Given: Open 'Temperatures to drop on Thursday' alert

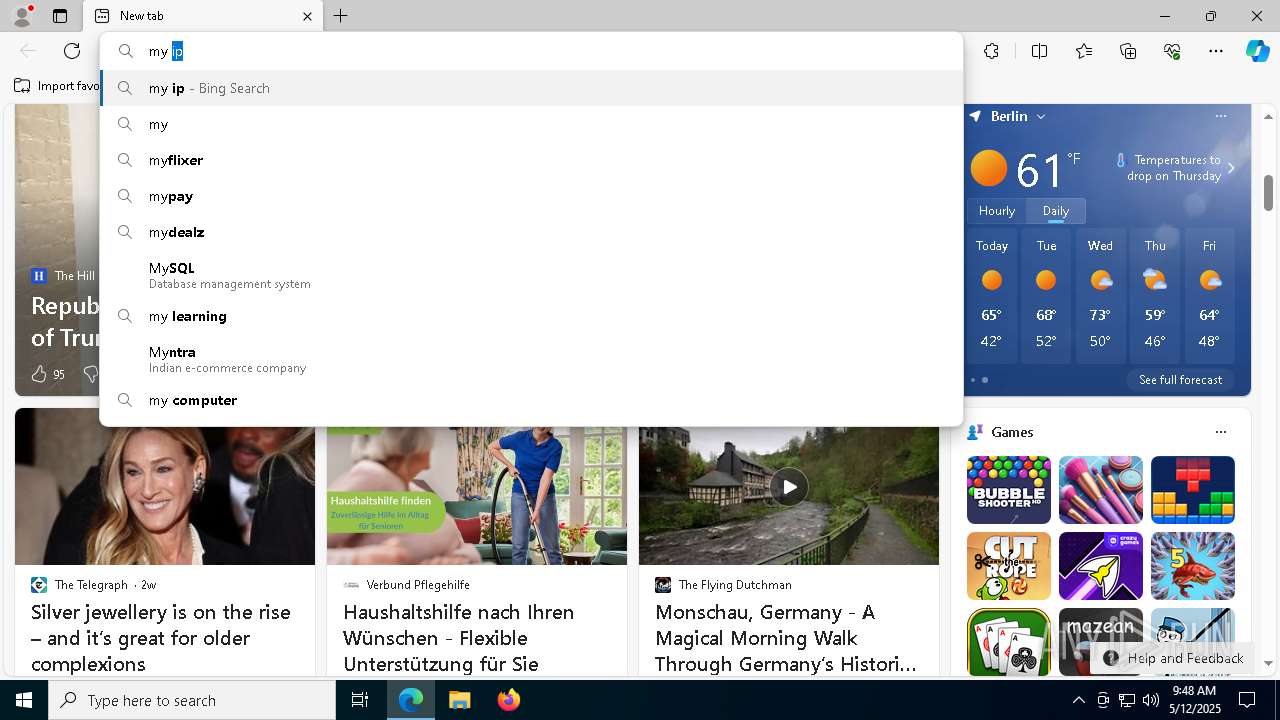Looking at the screenshot, I should coord(1173,168).
